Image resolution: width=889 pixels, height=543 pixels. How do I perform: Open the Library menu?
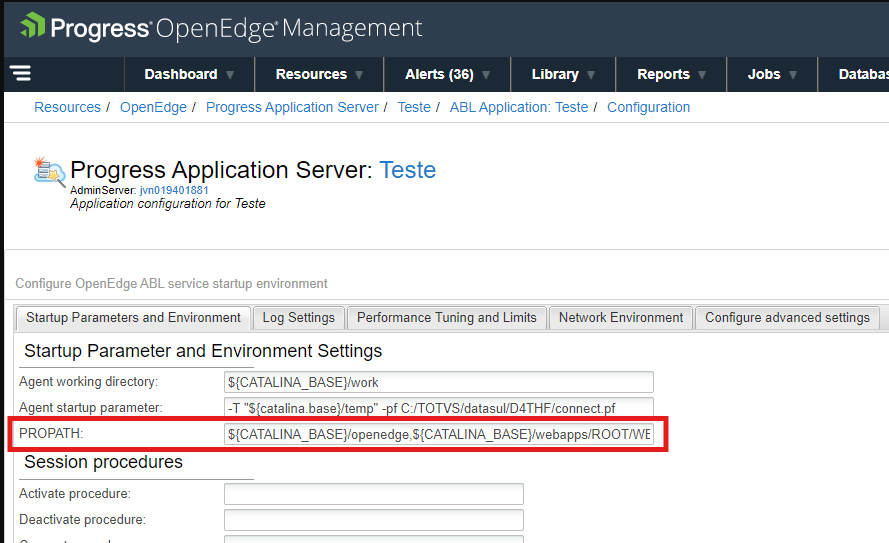555,74
